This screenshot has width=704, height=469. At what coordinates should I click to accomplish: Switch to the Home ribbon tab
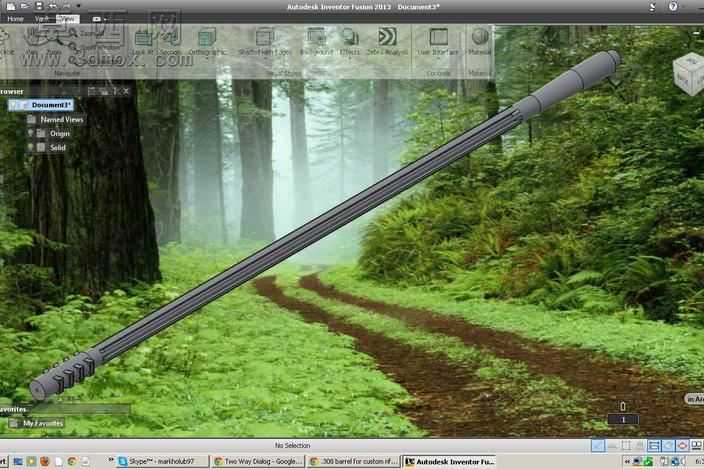[15, 19]
